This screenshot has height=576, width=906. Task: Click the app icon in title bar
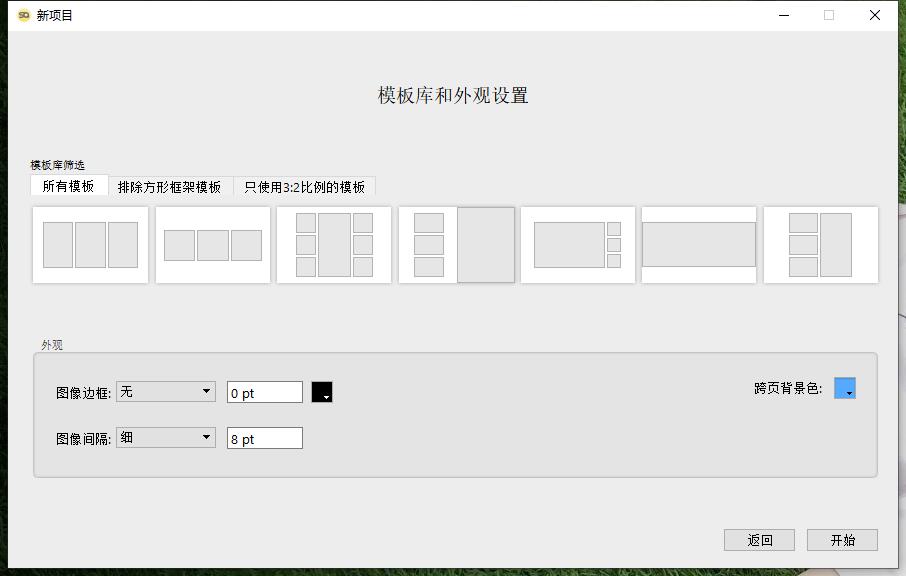pyautogui.click(x=24, y=16)
